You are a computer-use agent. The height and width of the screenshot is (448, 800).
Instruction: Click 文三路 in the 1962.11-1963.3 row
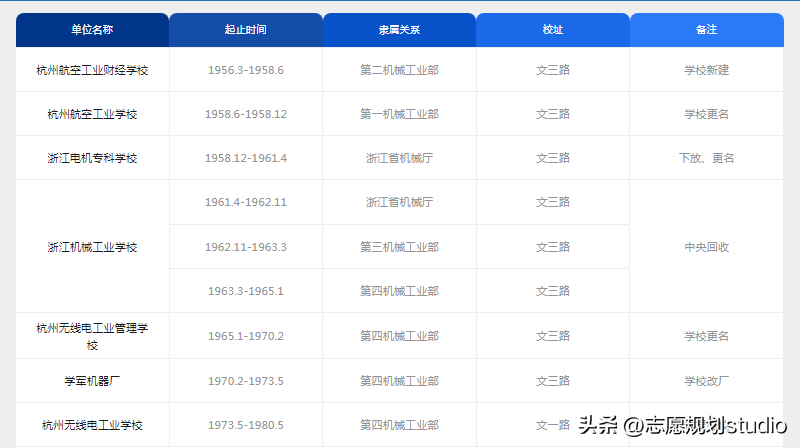553,247
